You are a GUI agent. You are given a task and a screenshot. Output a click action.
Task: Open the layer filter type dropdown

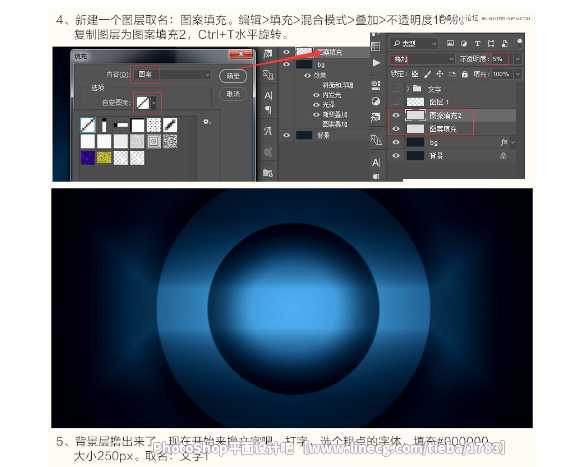click(414, 43)
